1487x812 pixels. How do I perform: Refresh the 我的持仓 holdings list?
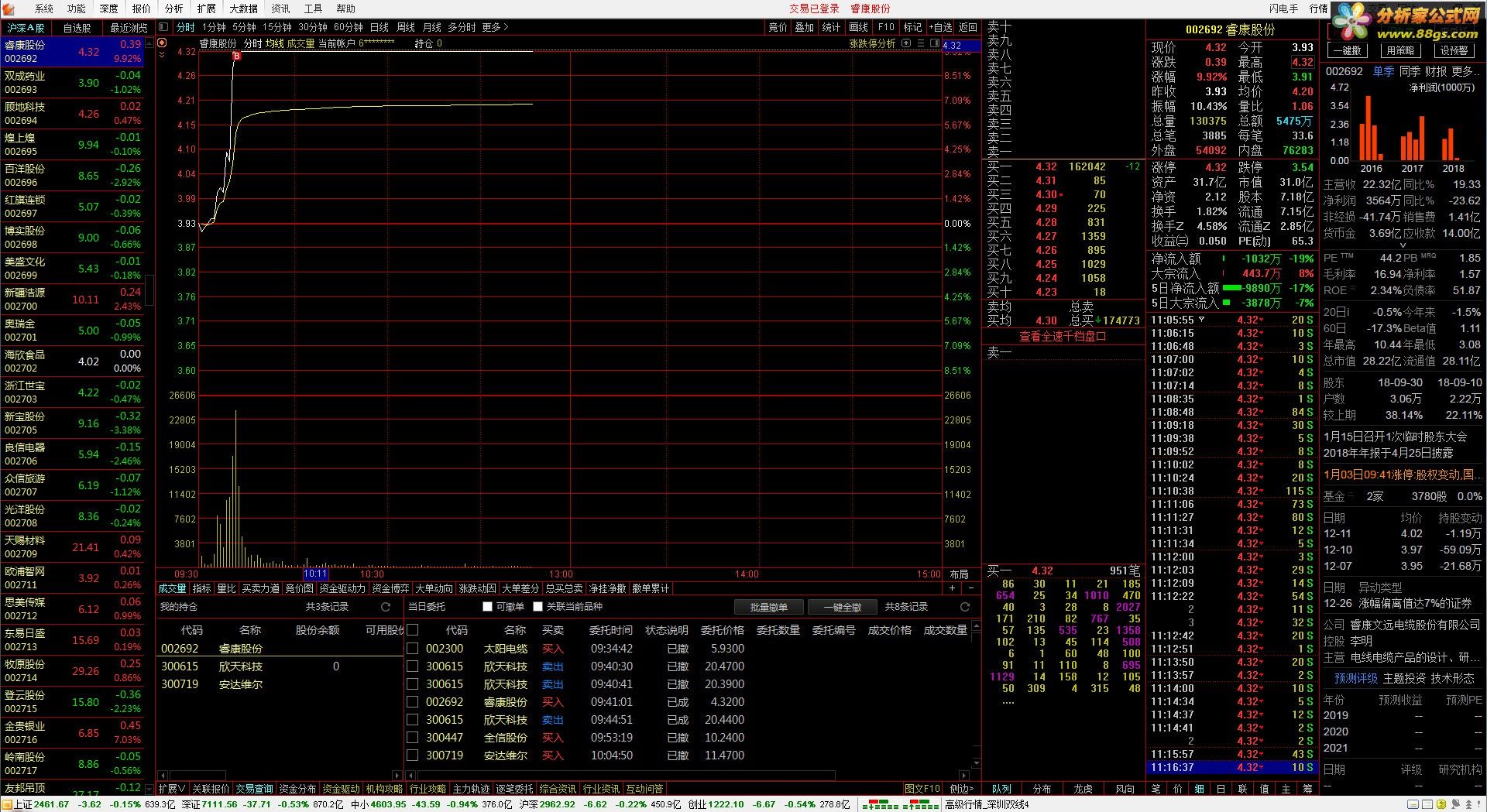386,607
